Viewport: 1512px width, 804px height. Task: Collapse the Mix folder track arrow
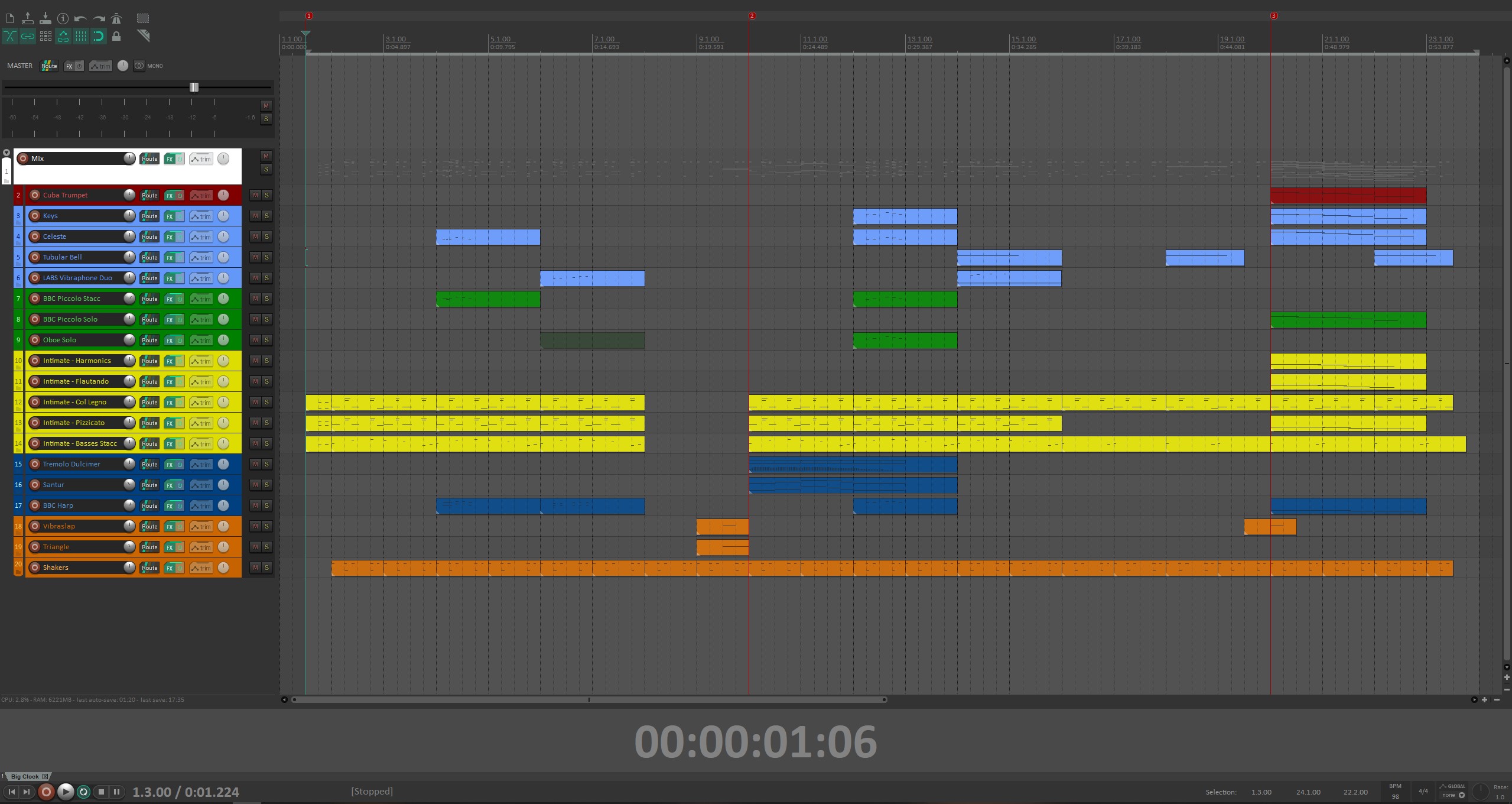tap(6, 153)
